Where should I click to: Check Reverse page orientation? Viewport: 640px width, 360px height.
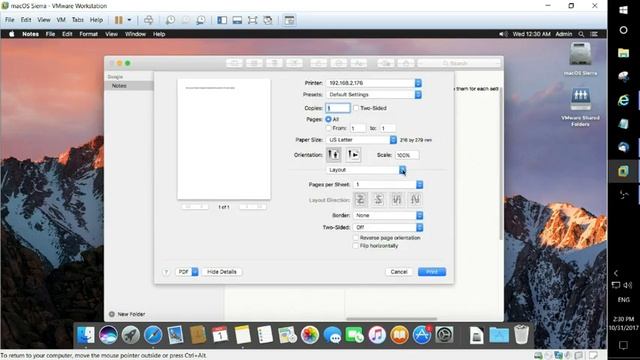pyautogui.click(x=356, y=238)
